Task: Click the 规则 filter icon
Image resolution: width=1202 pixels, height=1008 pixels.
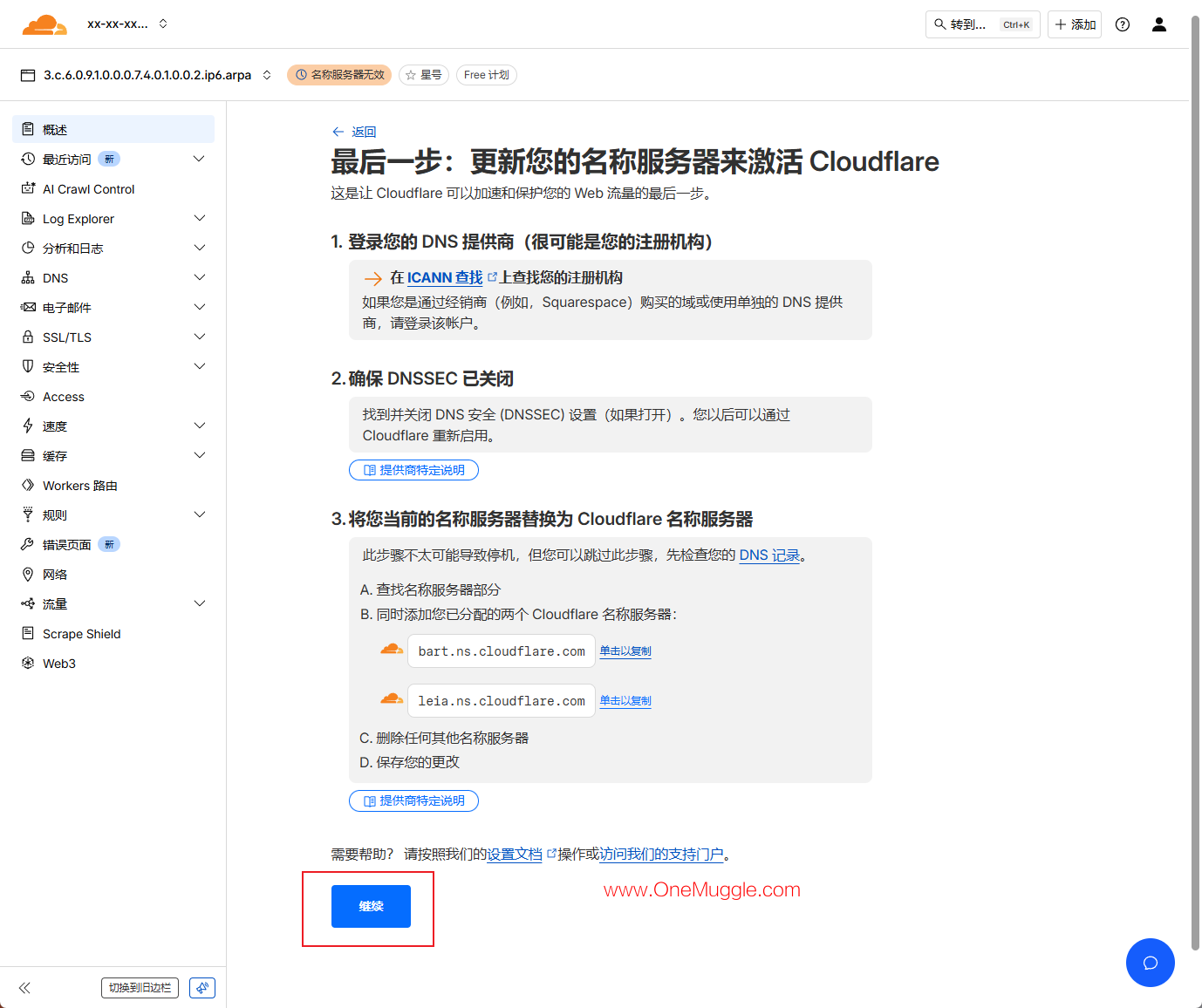Action: (28, 514)
